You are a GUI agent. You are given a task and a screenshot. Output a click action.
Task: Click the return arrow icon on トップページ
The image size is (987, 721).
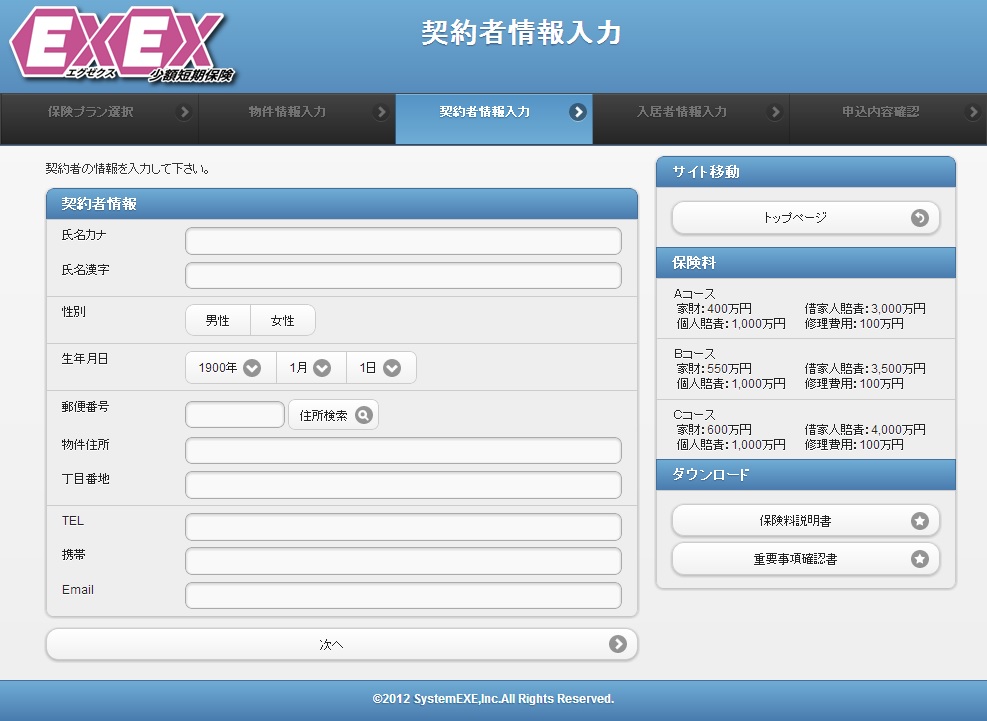920,218
